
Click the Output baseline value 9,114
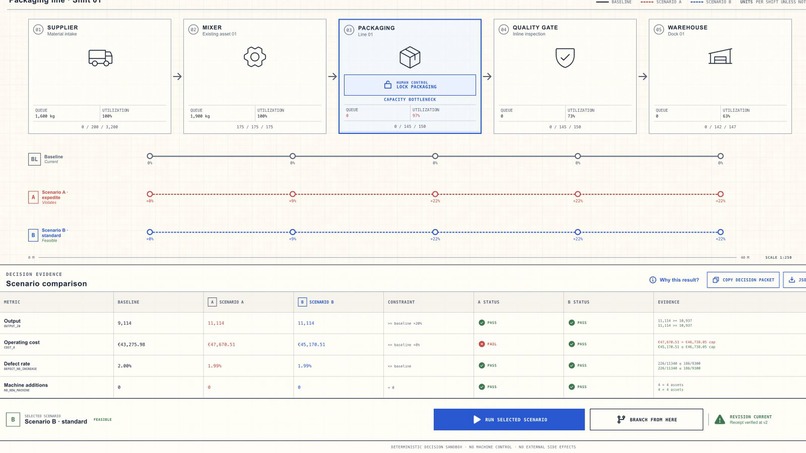coord(124,323)
